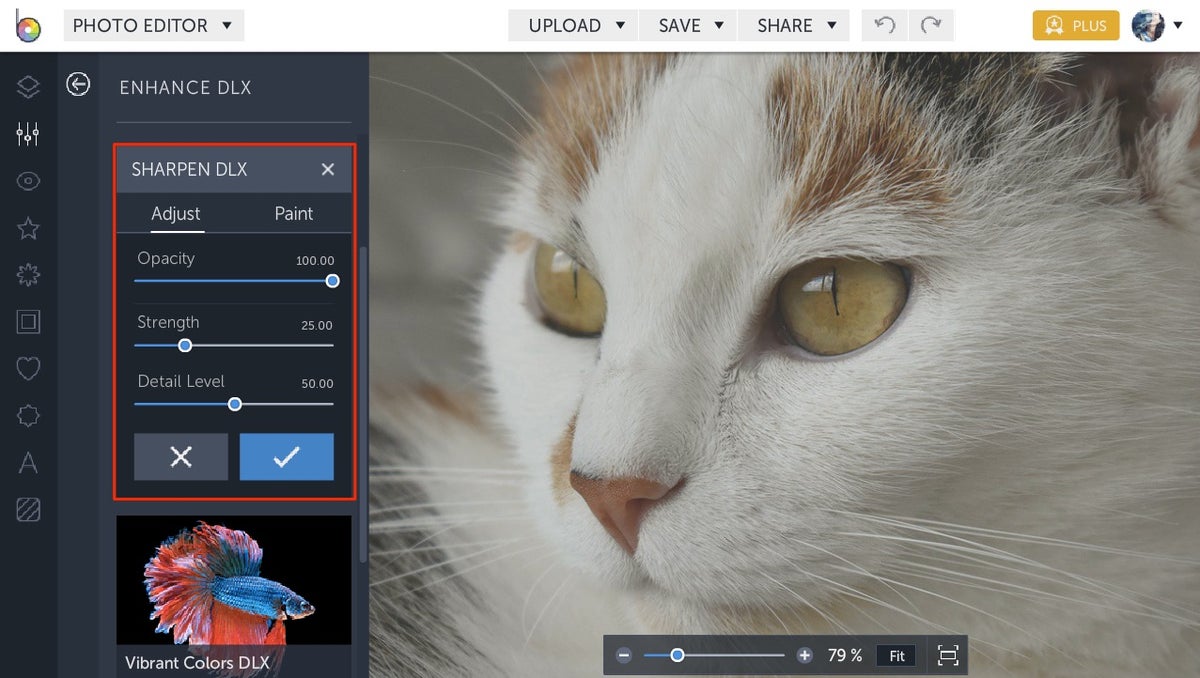Viewport: 1200px width, 678px height.
Task: Switch to the Paint tab in Sharpen DLX
Action: tap(293, 213)
